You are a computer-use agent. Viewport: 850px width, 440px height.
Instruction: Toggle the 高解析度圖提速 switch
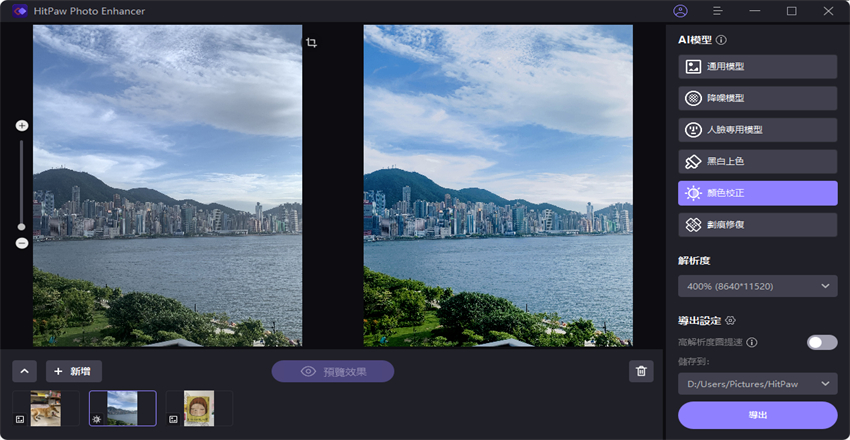pos(821,342)
